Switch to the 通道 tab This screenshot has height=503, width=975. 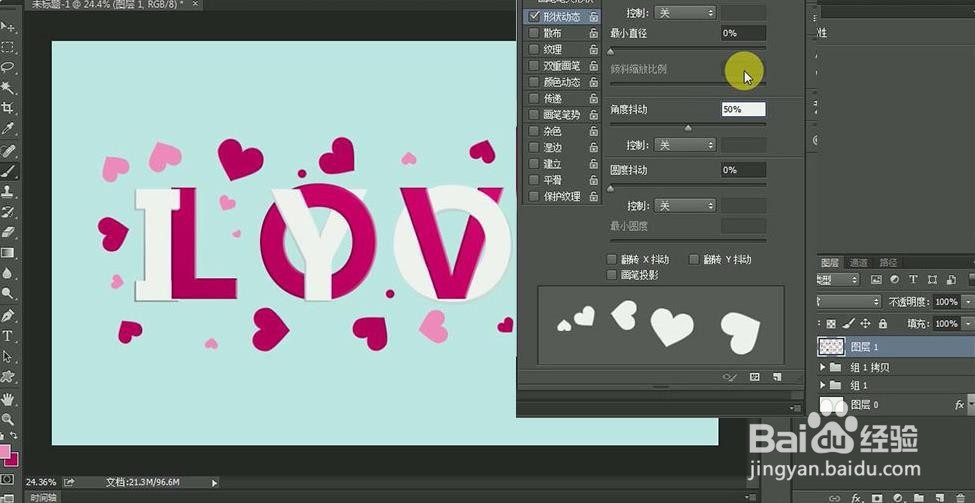pyautogui.click(x=858, y=263)
